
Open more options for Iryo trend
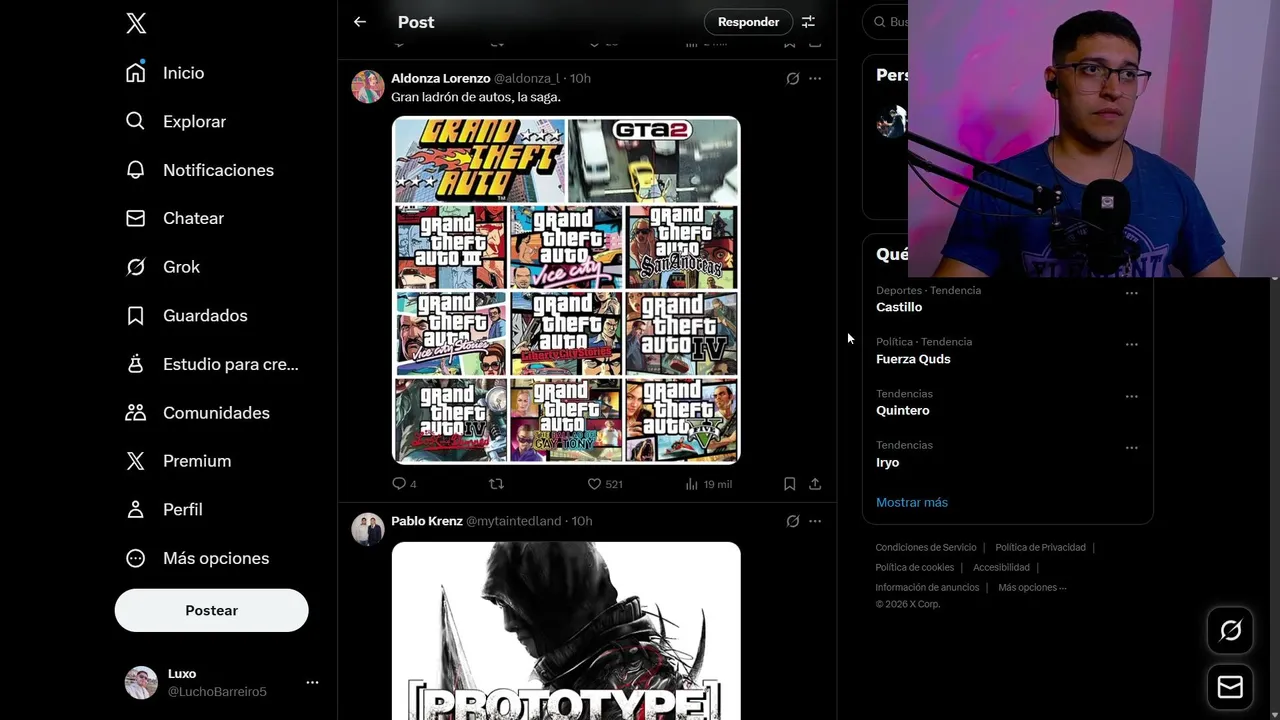point(1131,448)
